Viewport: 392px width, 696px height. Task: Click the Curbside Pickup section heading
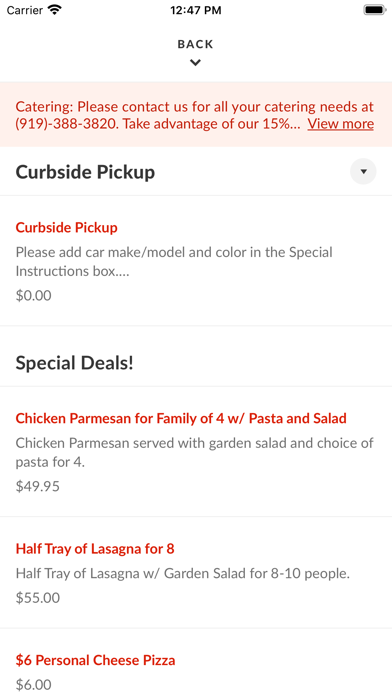85,172
